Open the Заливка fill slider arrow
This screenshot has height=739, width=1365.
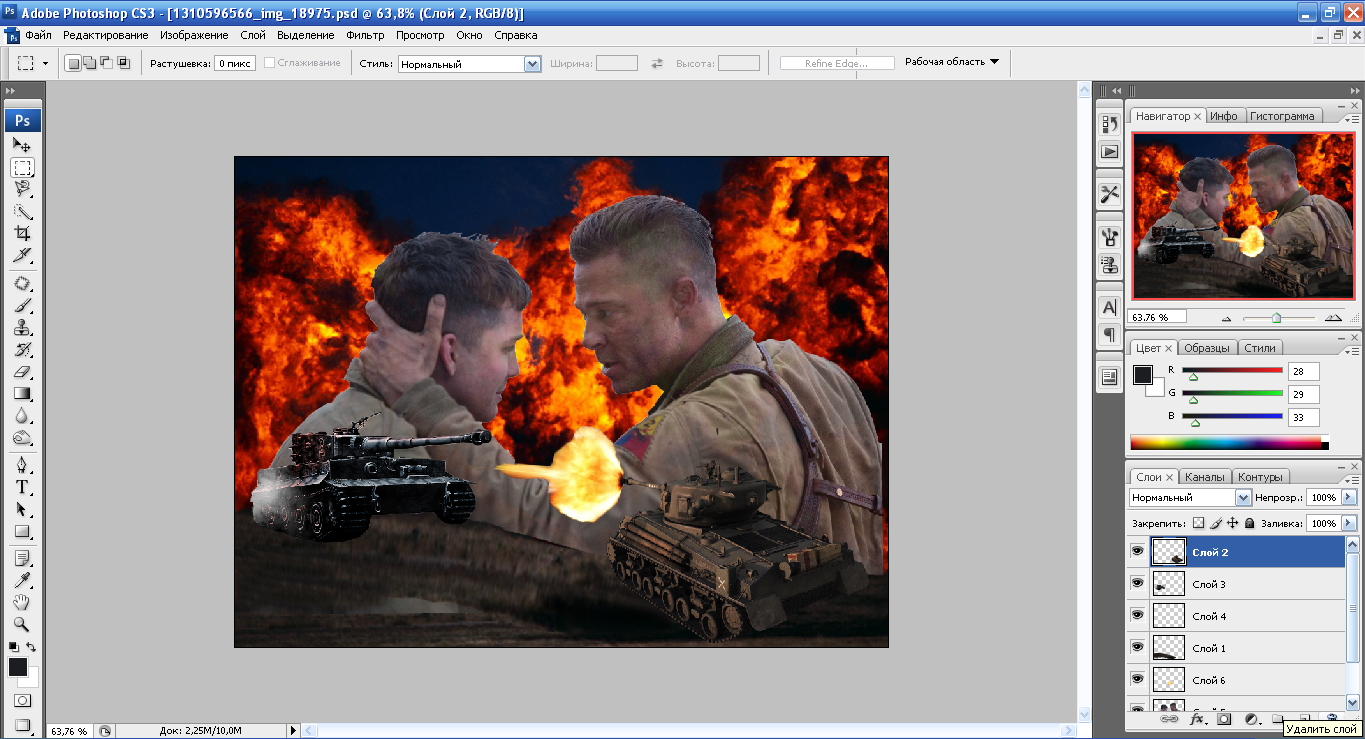point(1350,523)
